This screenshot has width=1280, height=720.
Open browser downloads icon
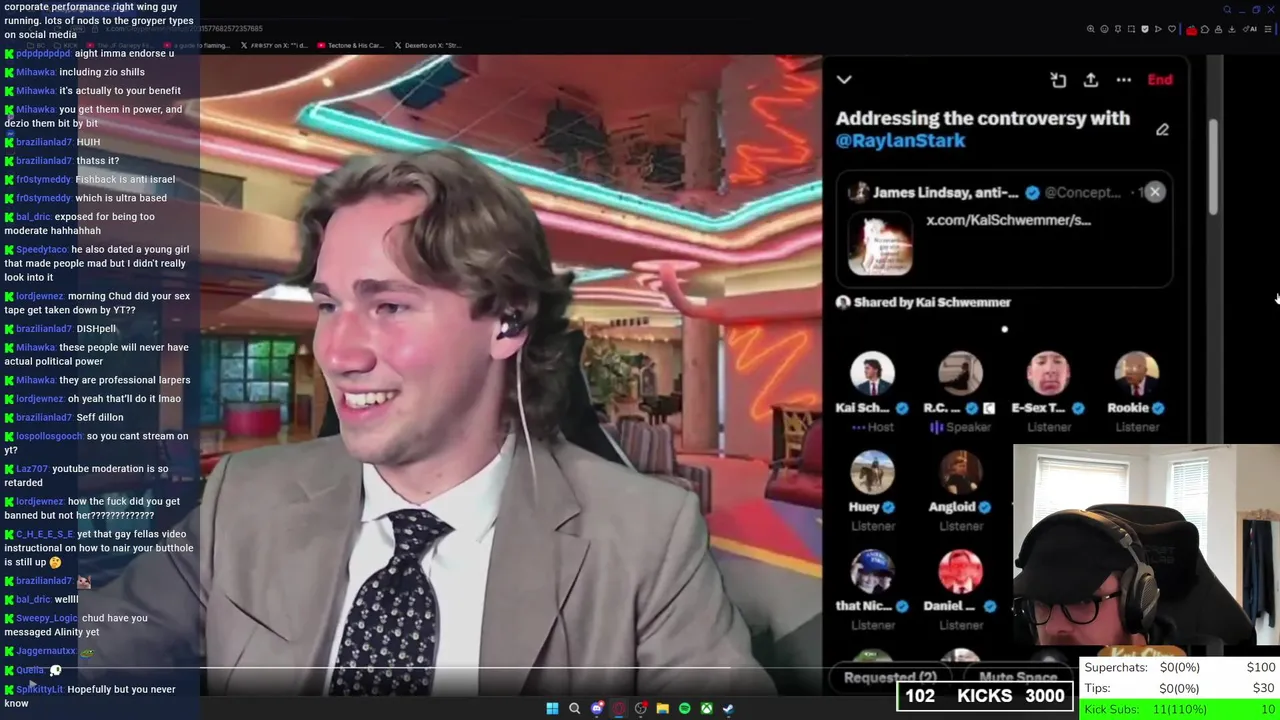(x=1232, y=29)
